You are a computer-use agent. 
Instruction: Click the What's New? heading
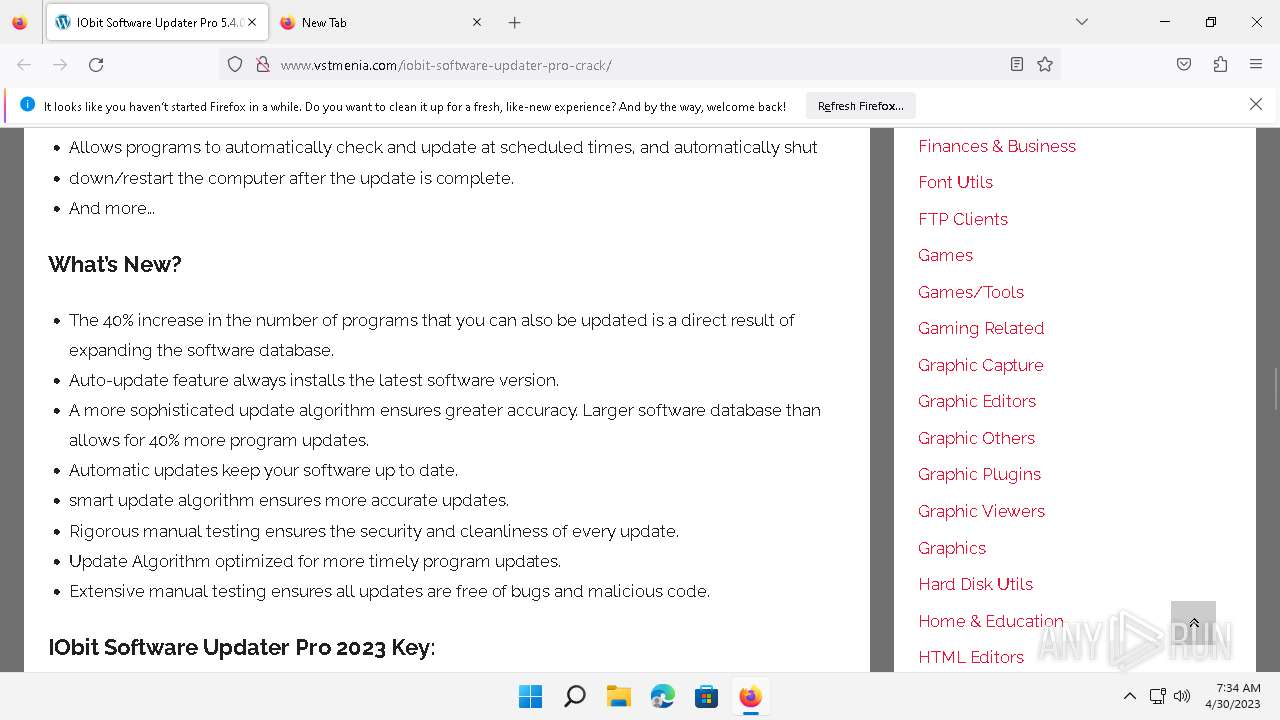[115, 264]
